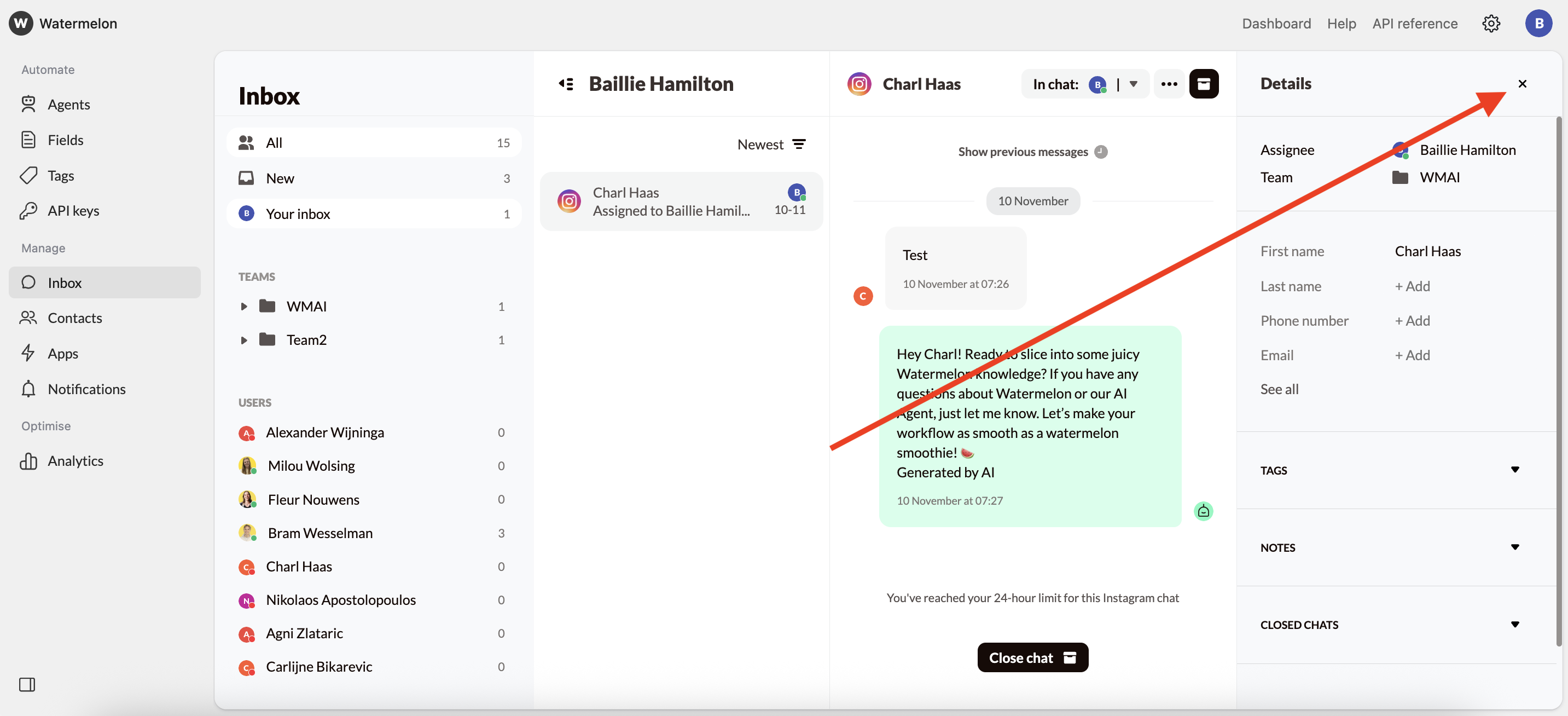Open the Agents section

[x=68, y=105]
